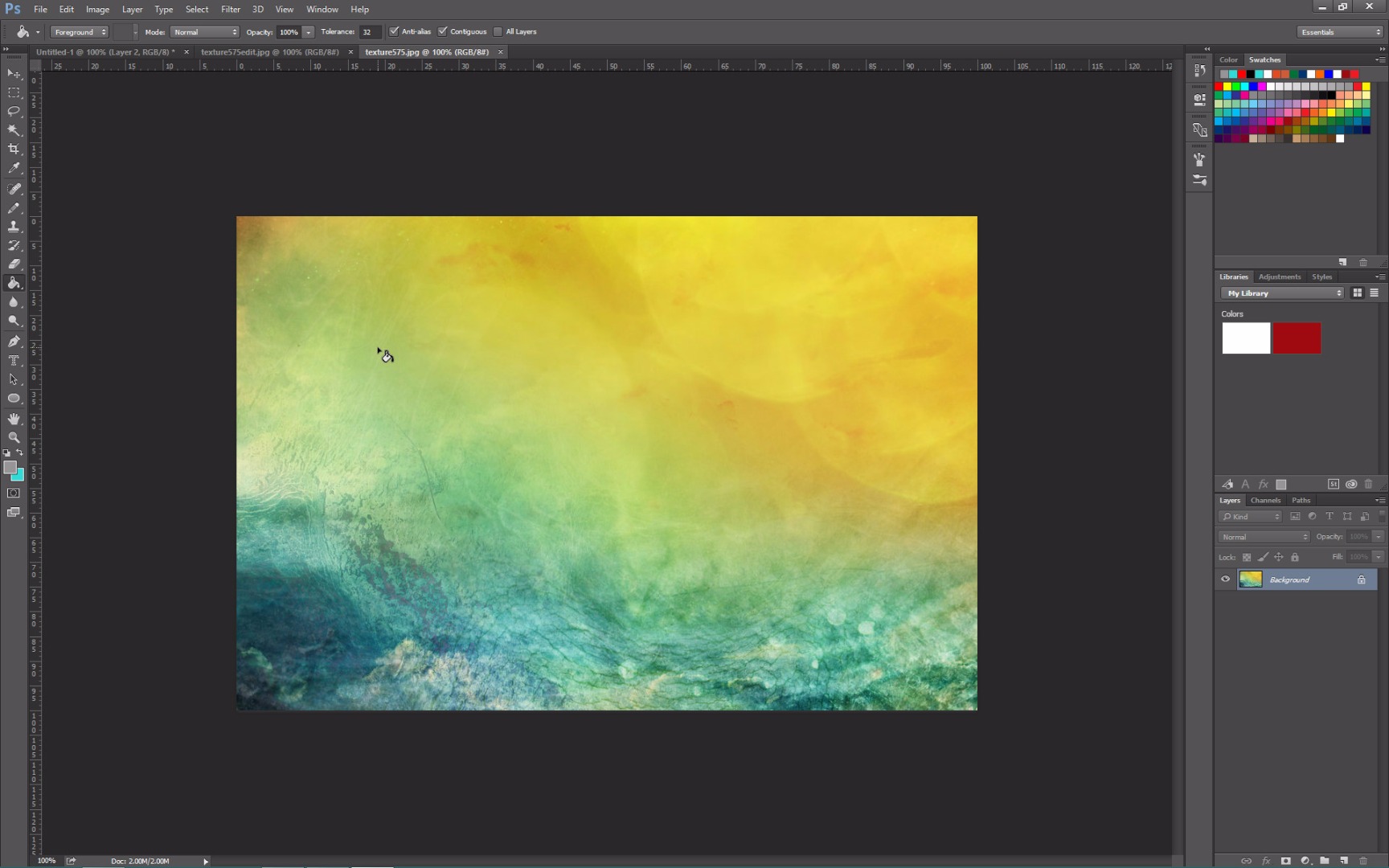The width and height of the screenshot is (1389, 868).
Task: Select the Path Selection tool
Action: (14, 379)
